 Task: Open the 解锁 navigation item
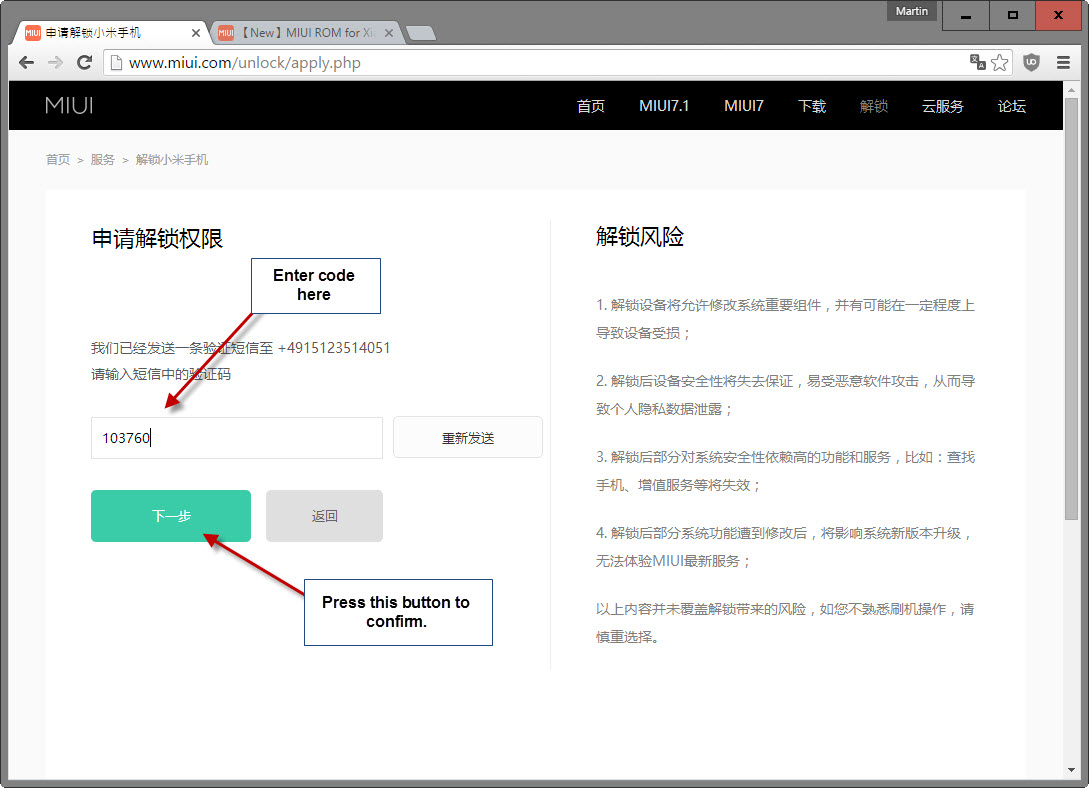coord(874,106)
